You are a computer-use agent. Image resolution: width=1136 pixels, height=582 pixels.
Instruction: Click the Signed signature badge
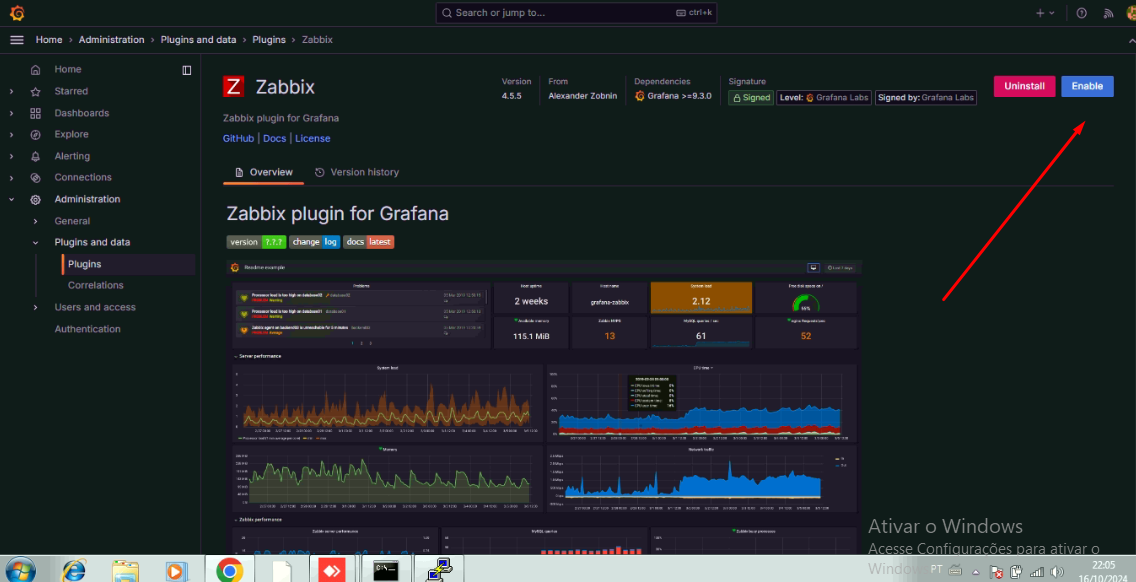[x=751, y=98]
